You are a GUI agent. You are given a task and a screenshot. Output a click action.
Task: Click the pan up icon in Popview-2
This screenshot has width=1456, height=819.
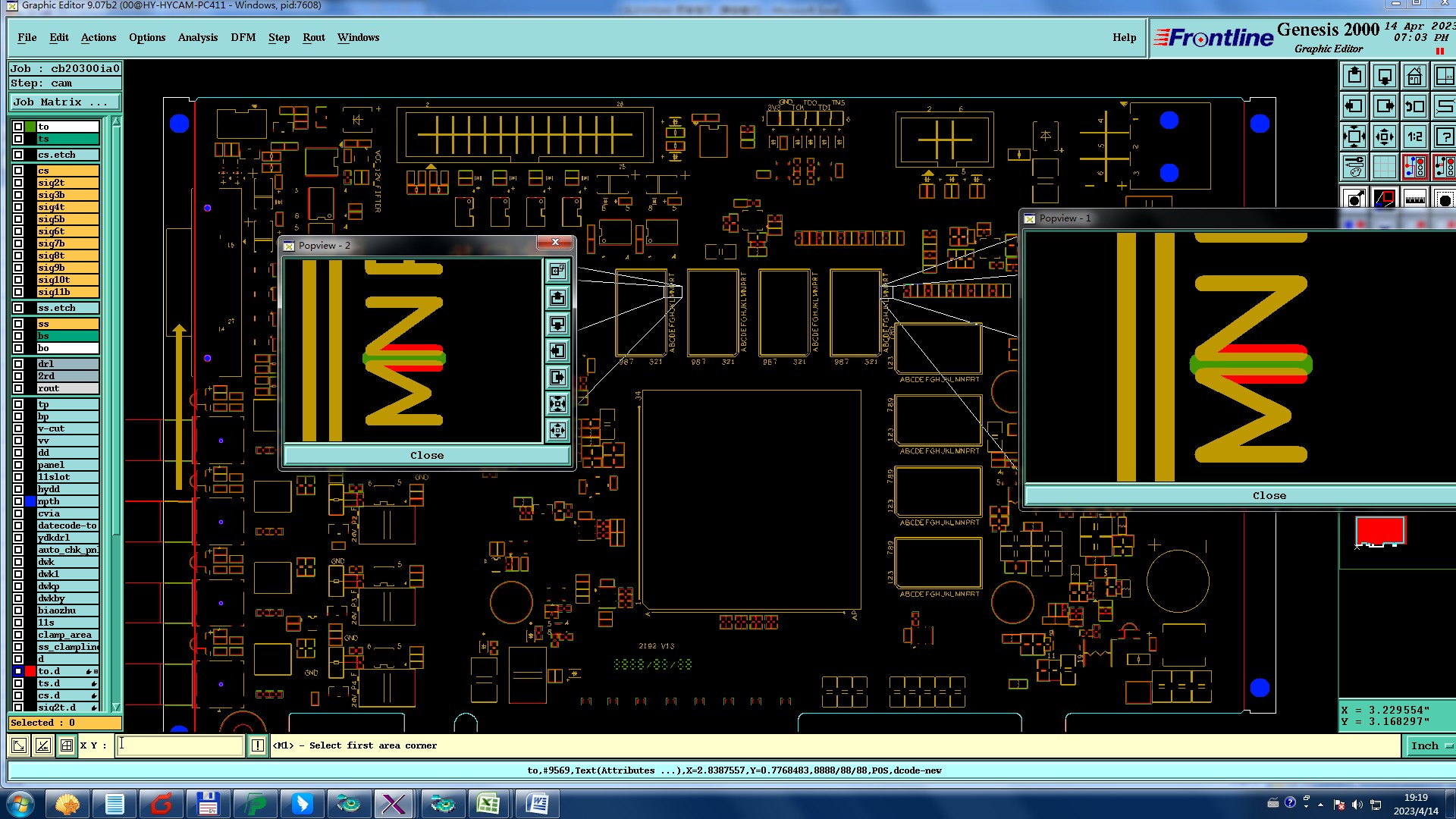(x=557, y=297)
